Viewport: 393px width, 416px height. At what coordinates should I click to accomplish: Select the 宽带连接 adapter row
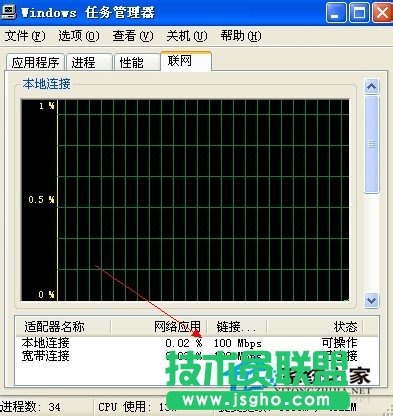point(197,356)
